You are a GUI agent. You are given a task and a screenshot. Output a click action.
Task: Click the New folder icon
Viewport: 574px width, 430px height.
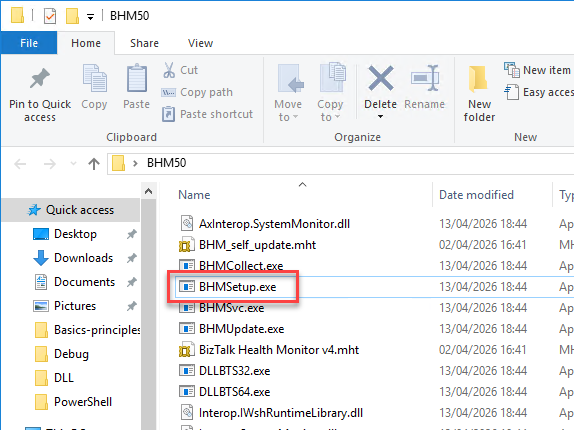[x=478, y=79]
